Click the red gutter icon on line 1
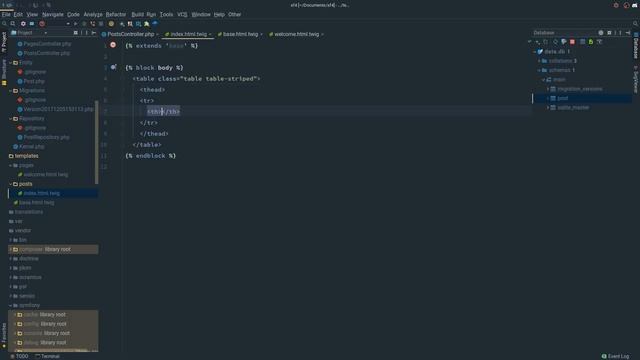Viewport: 640px width, 360px height. [113, 45]
